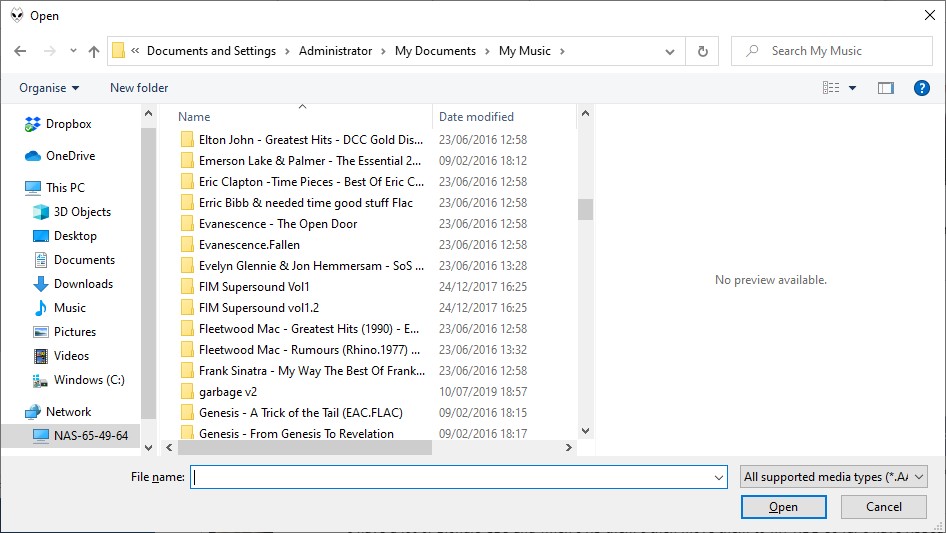Select Fleetwood Mac - Rumours folder

[x=300, y=350]
